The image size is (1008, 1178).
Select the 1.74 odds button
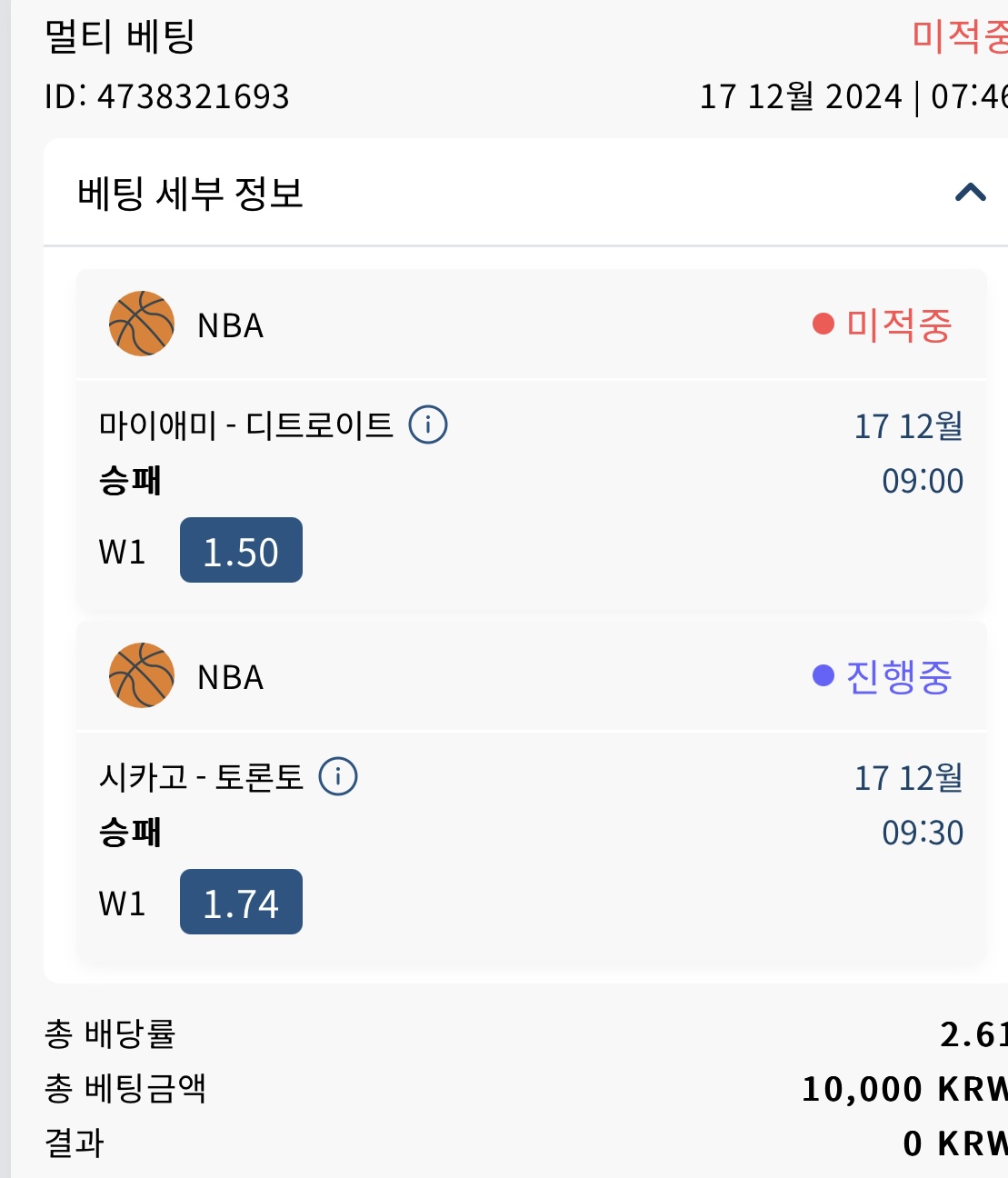pos(241,902)
